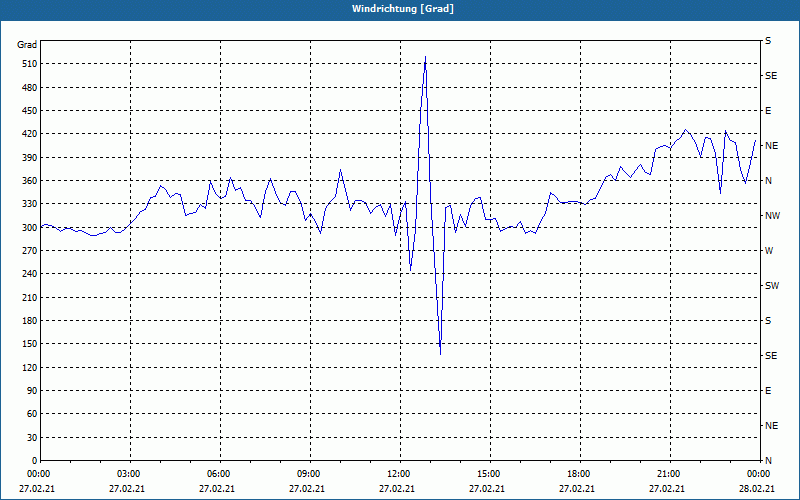The width and height of the screenshot is (800, 500).
Task: Click the left-axis tick label '180'
Action: pos(30,321)
